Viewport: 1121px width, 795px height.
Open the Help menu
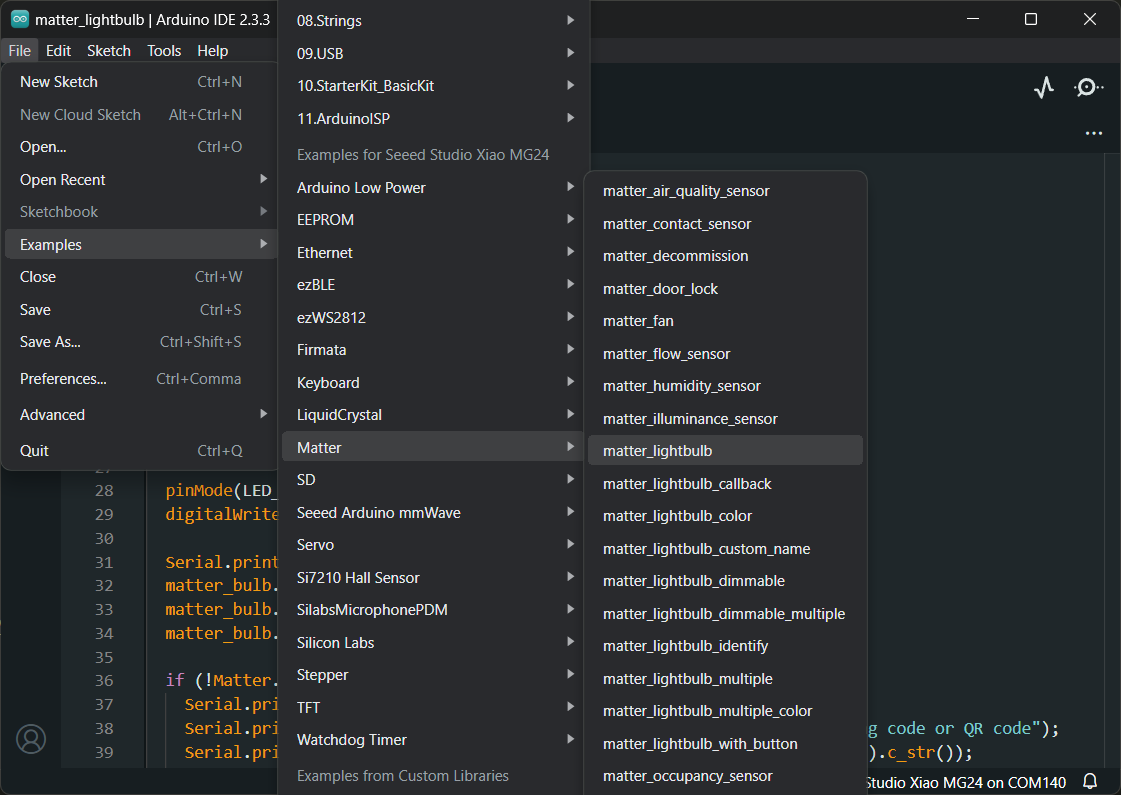(212, 51)
